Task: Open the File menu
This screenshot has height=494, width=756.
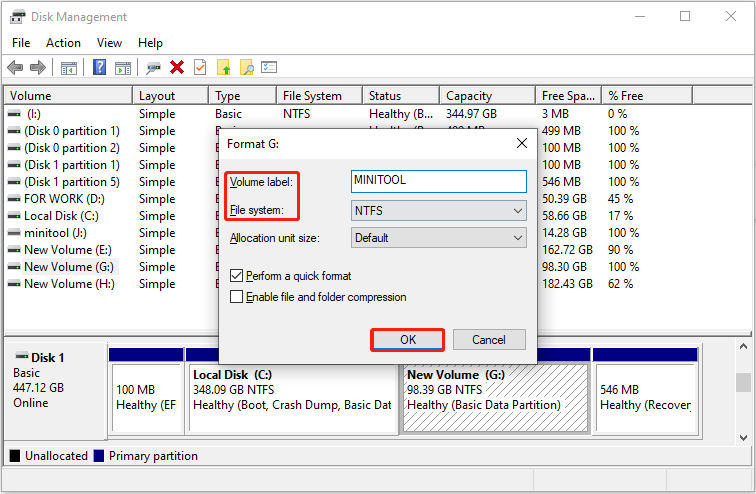Action: coord(21,43)
